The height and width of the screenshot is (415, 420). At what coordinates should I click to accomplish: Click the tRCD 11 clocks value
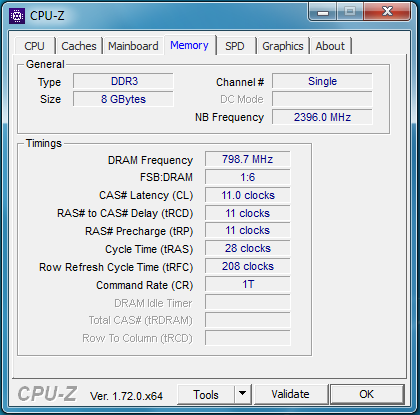coord(248,213)
